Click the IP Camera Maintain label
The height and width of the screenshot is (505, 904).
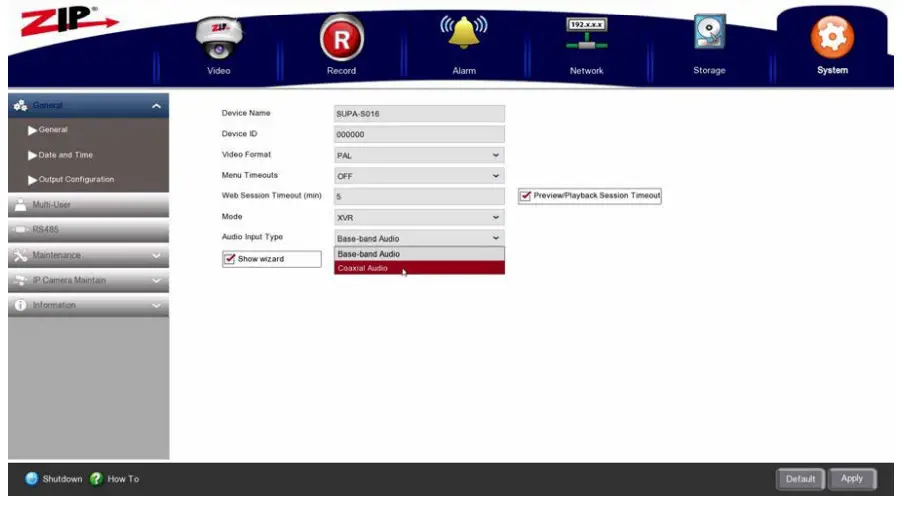69,280
